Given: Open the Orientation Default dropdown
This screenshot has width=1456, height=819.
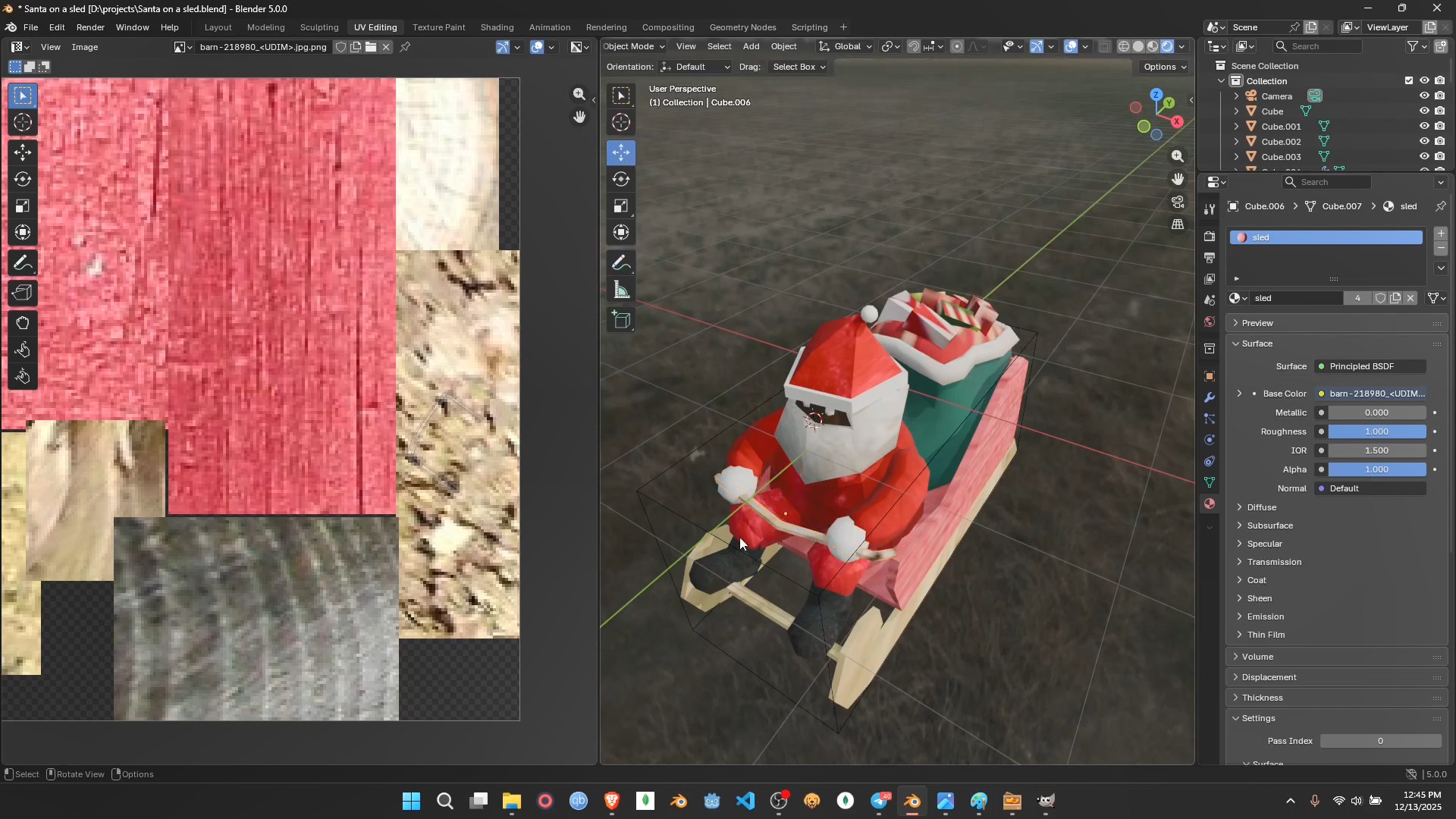Looking at the screenshot, I should pyautogui.click(x=695, y=67).
